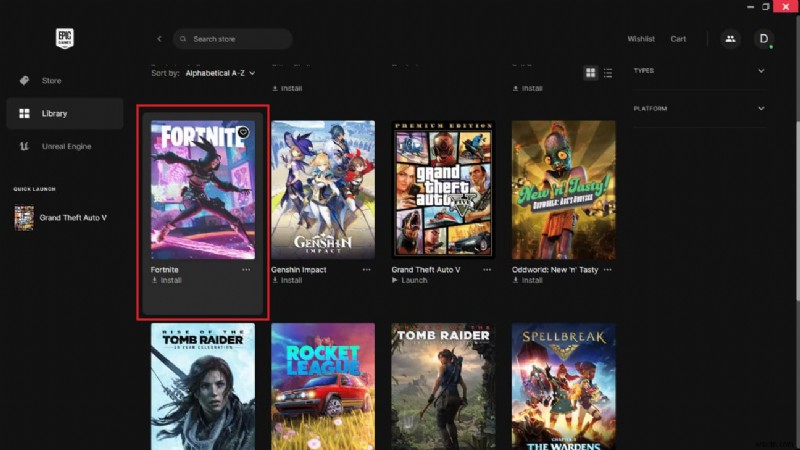Click the Genshin Impact title text
Screen dimensions: 800x450
click(x=298, y=270)
